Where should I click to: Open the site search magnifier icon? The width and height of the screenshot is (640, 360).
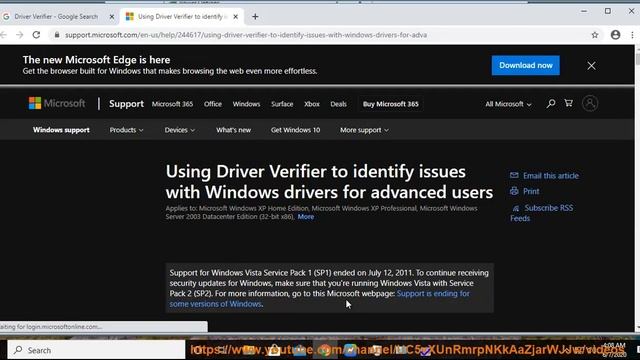coord(551,104)
